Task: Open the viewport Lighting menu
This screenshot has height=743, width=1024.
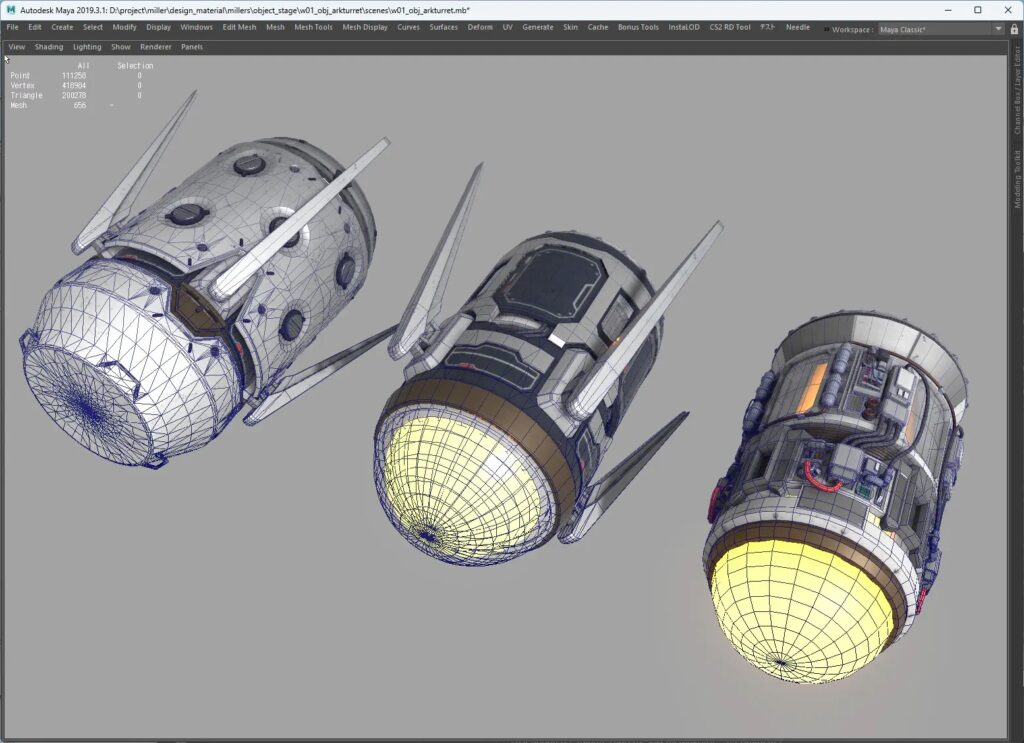Action: [87, 47]
